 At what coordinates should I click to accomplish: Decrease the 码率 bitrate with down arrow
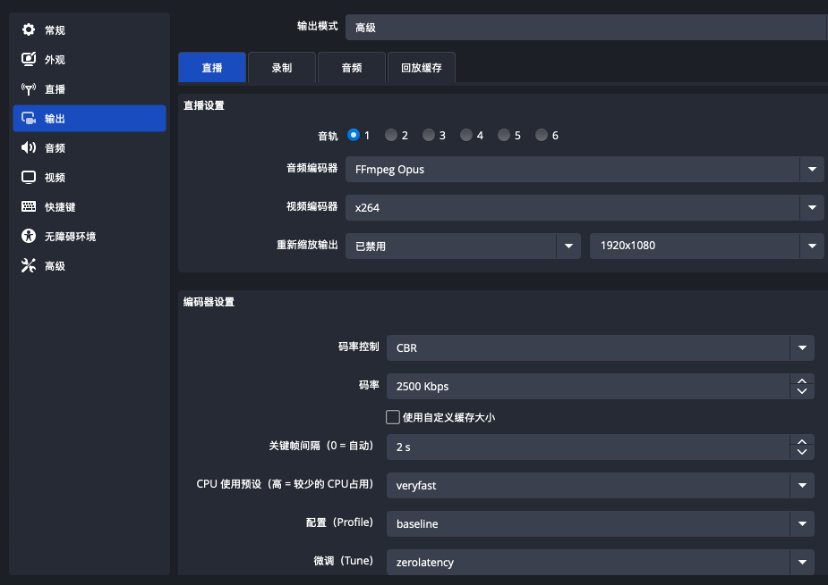click(x=802, y=392)
